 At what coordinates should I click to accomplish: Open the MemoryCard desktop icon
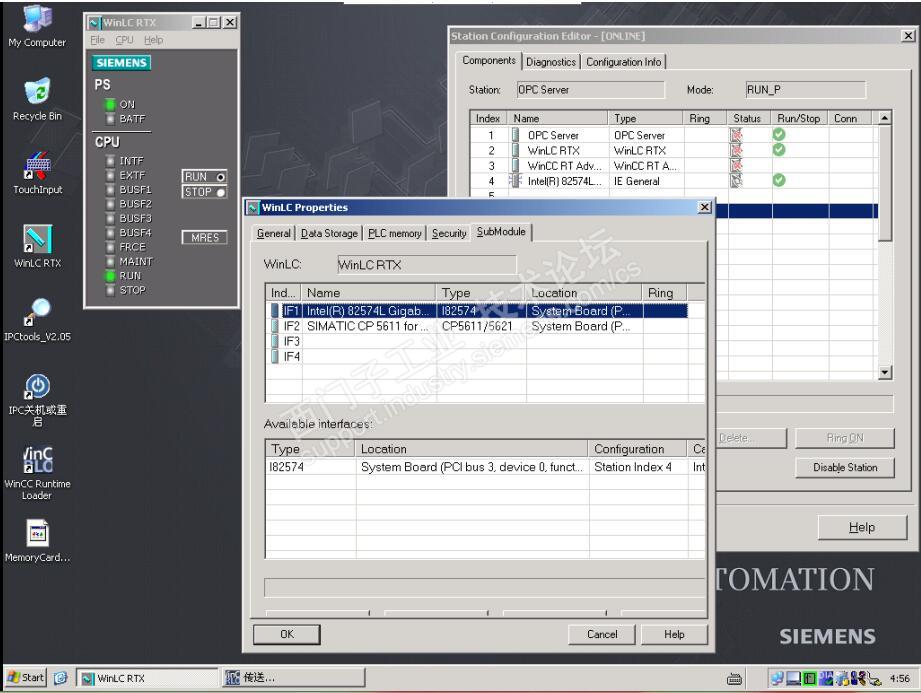(x=37, y=533)
